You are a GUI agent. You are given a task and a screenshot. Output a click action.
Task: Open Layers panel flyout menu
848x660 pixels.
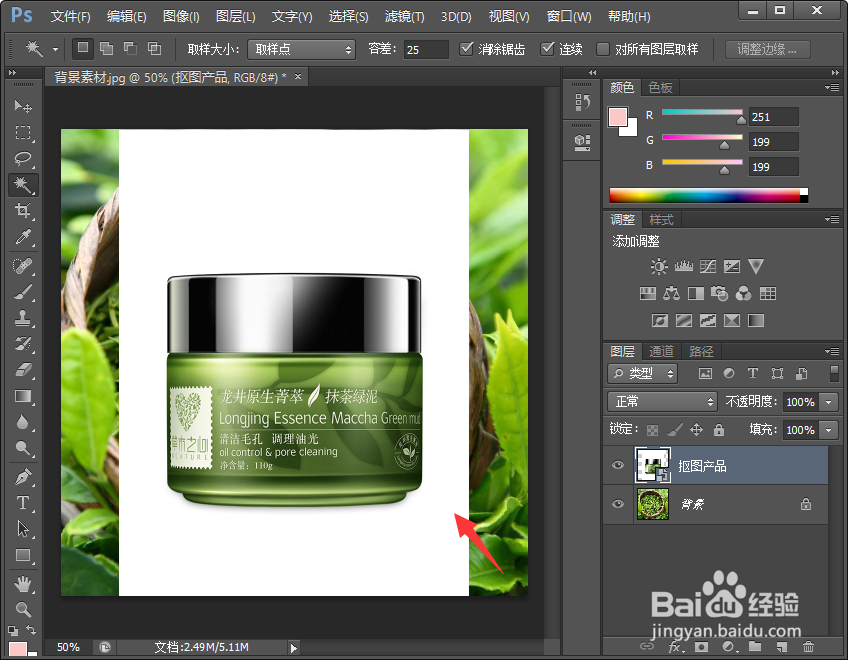pos(832,351)
